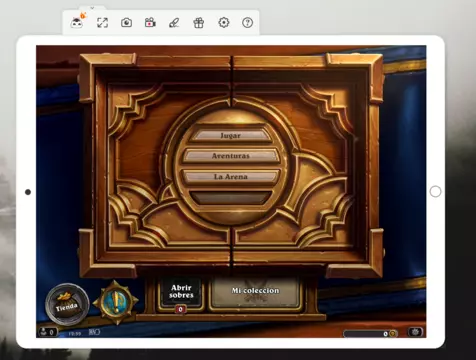Image resolution: width=476 pixels, height=360 pixels.
Task: Open help via question mark icon
Action: (248, 23)
